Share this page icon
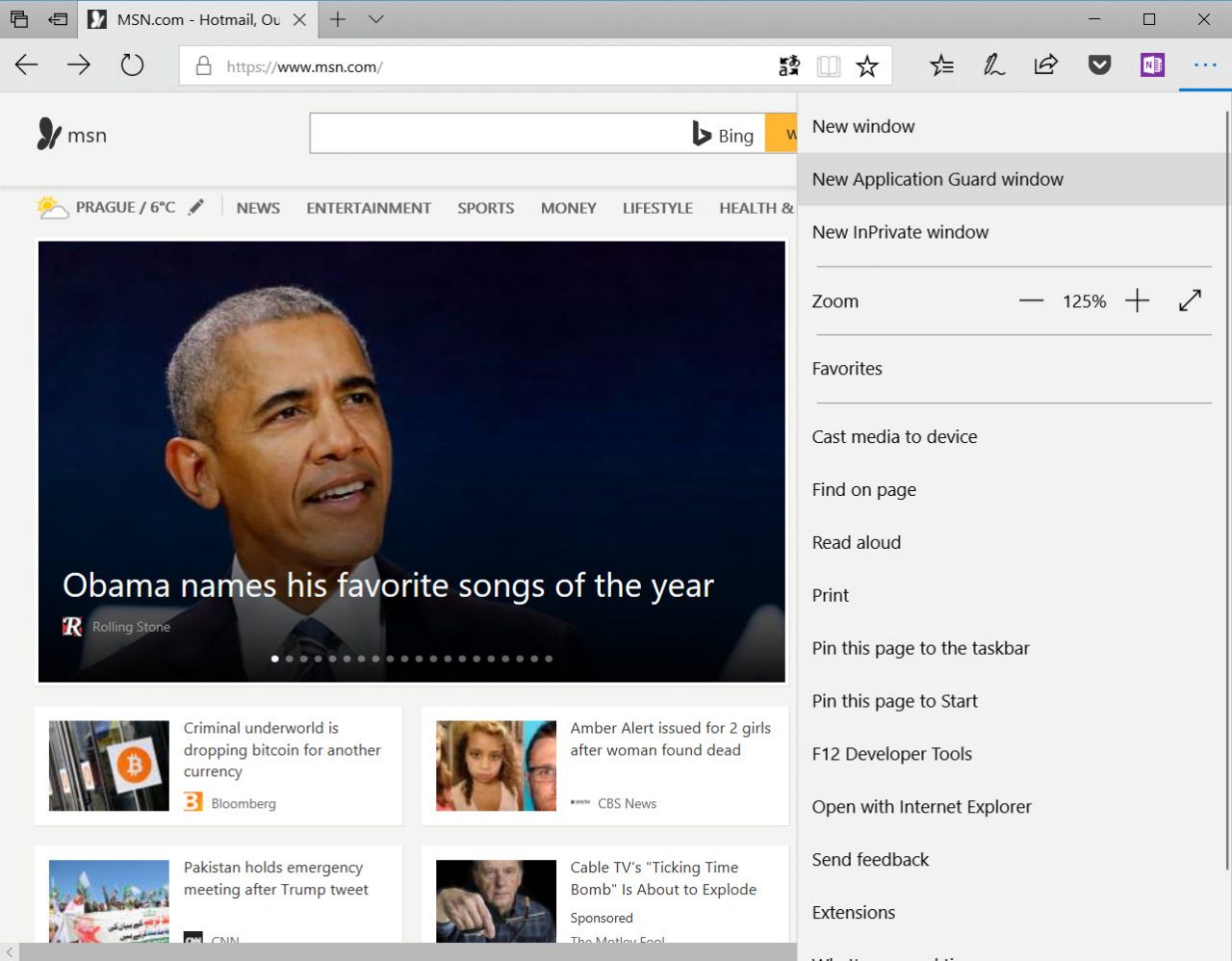The image size is (1232, 961). tap(1046, 65)
